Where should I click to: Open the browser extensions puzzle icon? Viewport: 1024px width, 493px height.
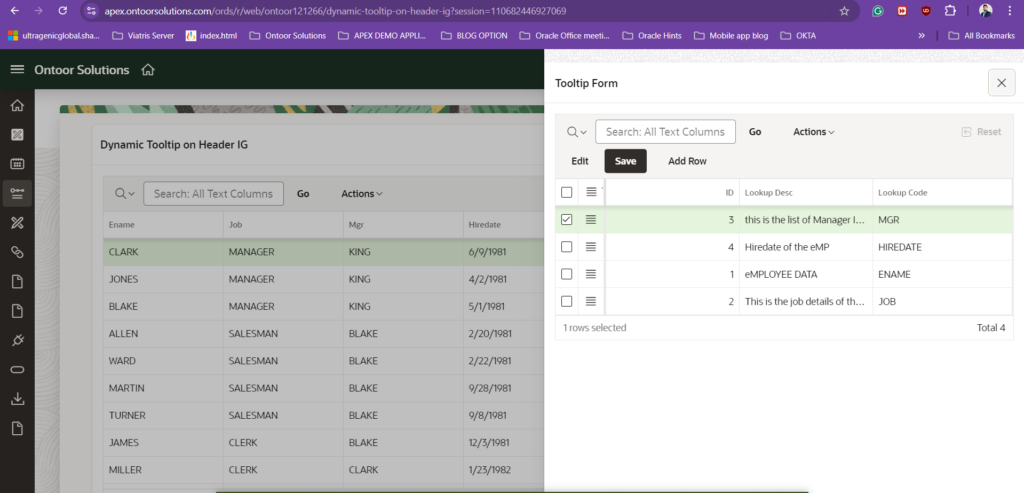click(950, 11)
